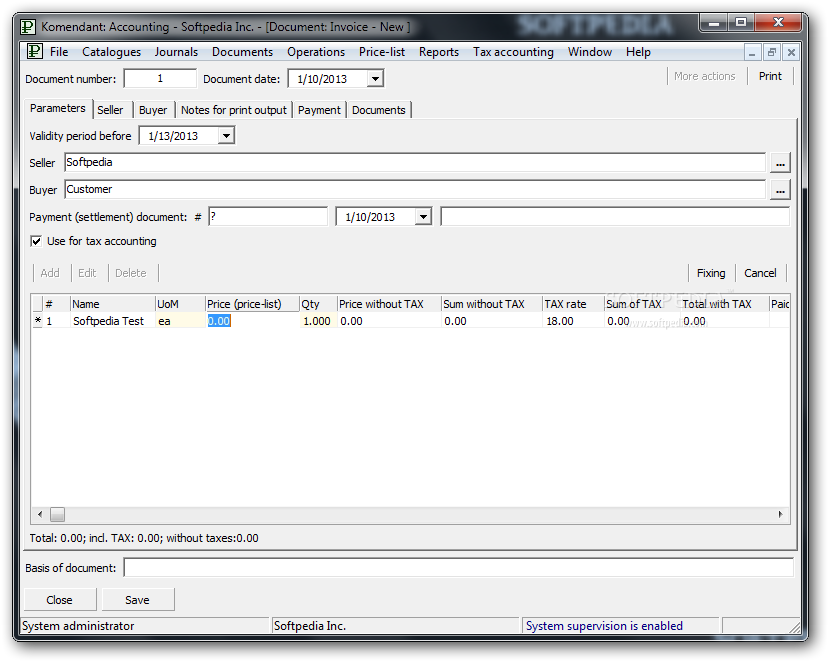This screenshot has width=829, height=662.
Task: Click the Qty column header
Action: point(318,304)
